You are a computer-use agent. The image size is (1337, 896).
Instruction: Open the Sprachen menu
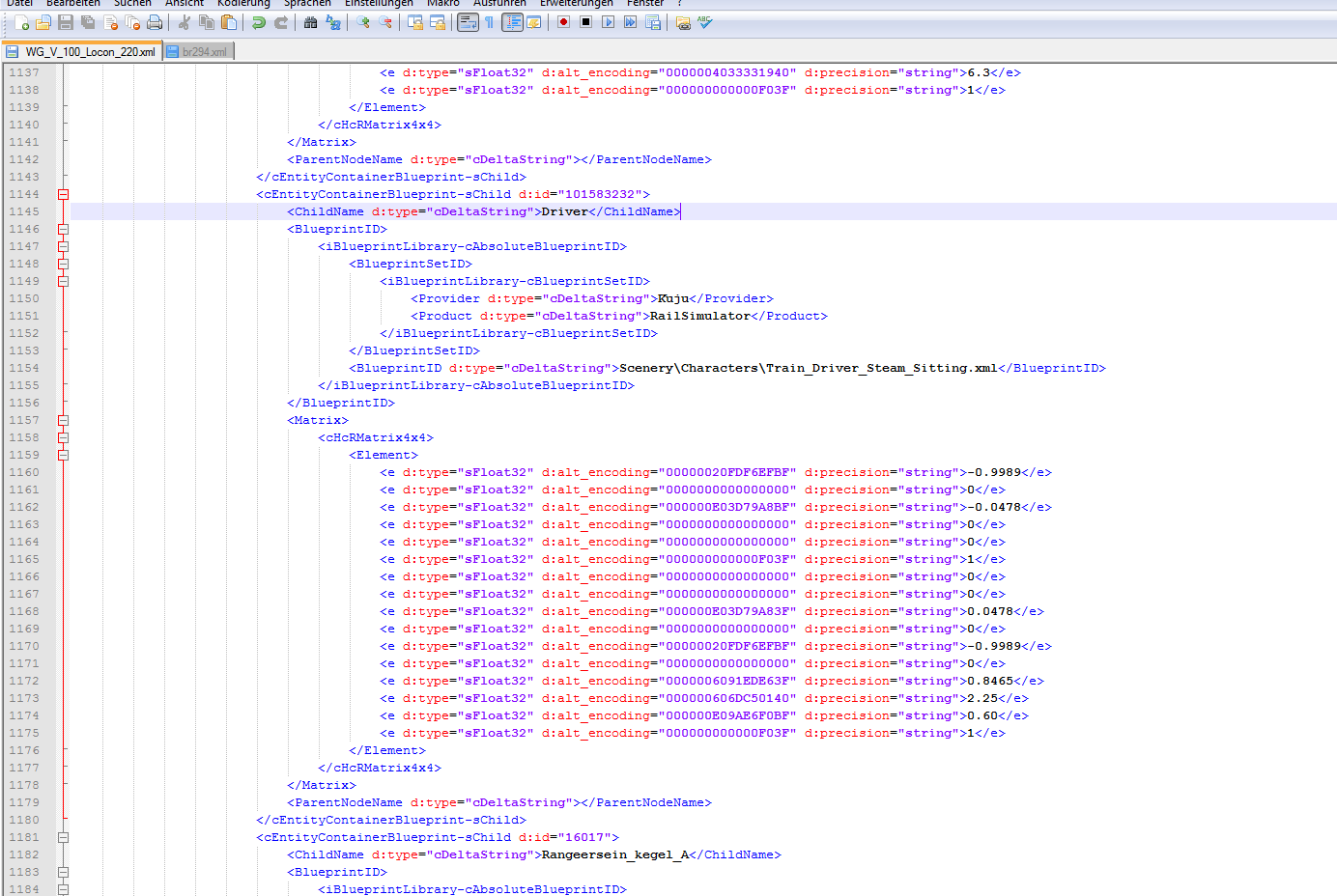click(x=307, y=4)
